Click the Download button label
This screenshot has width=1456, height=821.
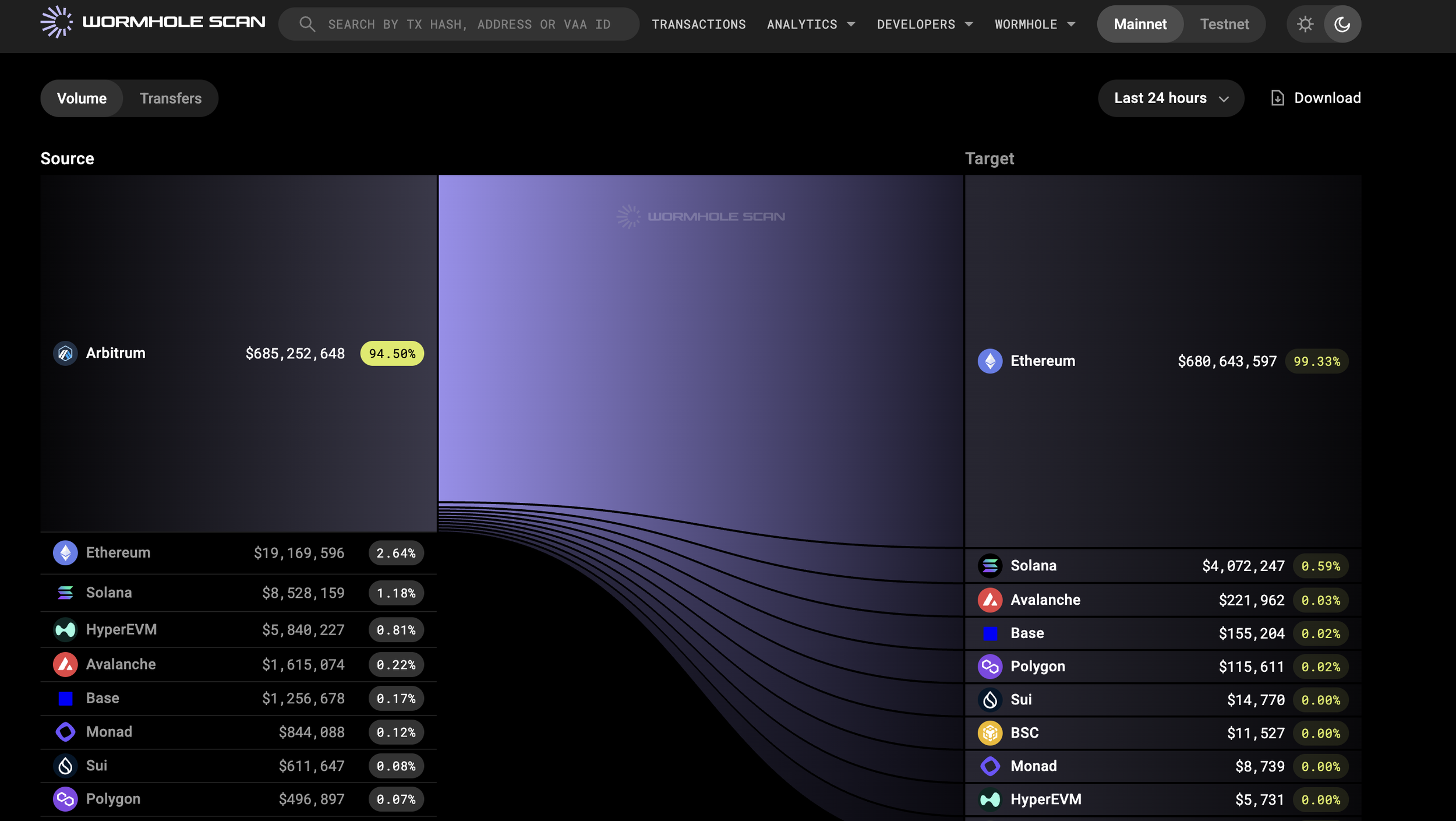click(x=1327, y=98)
